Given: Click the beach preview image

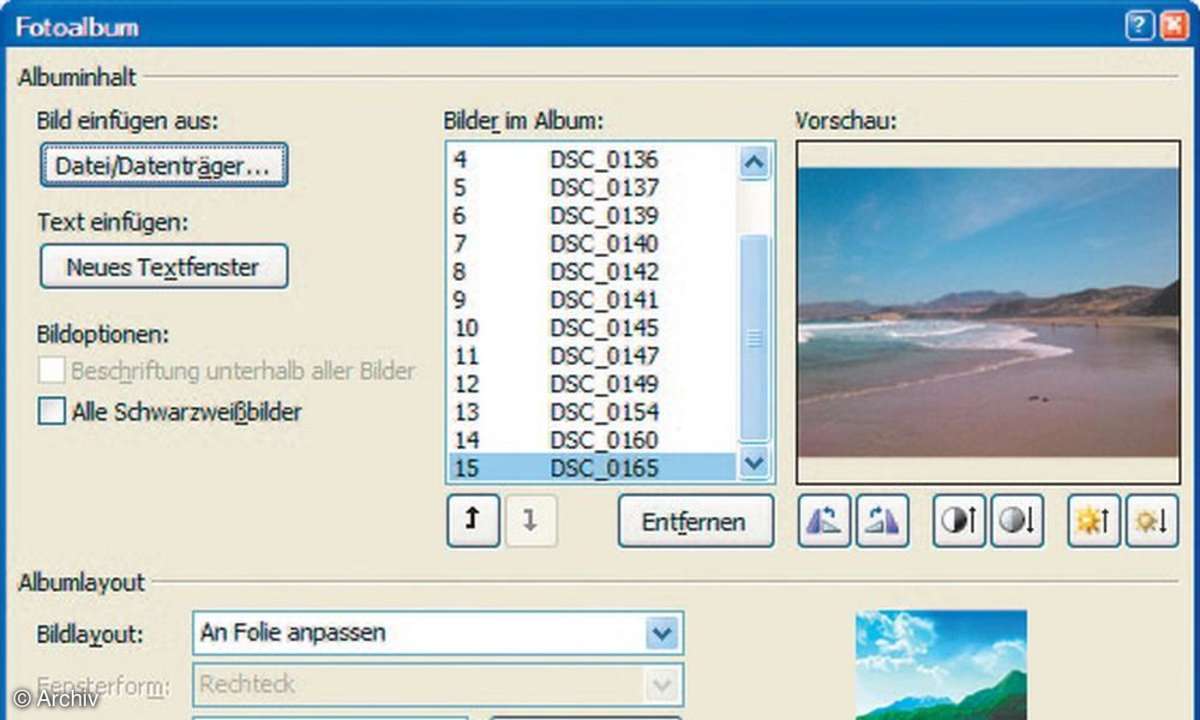Looking at the screenshot, I should 988,312.
